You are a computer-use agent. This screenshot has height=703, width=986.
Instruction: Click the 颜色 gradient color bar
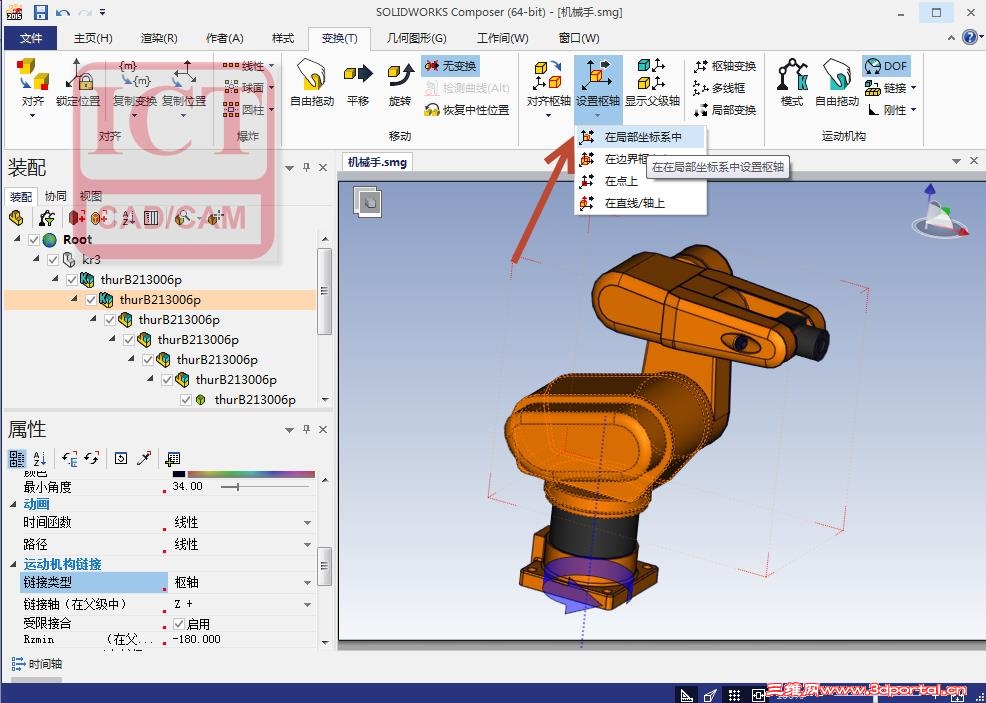click(251, 473)
